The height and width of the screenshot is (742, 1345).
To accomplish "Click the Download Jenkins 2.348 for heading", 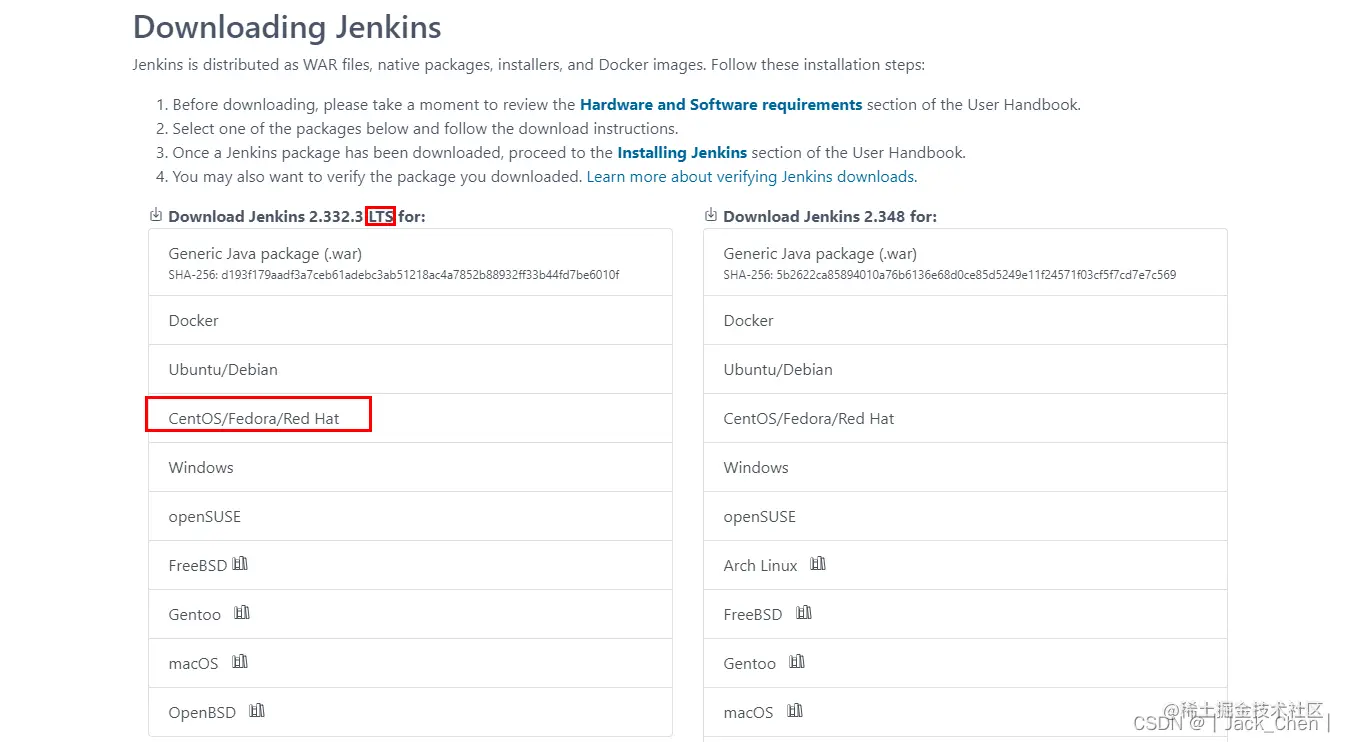I will (x=830, y=216).
